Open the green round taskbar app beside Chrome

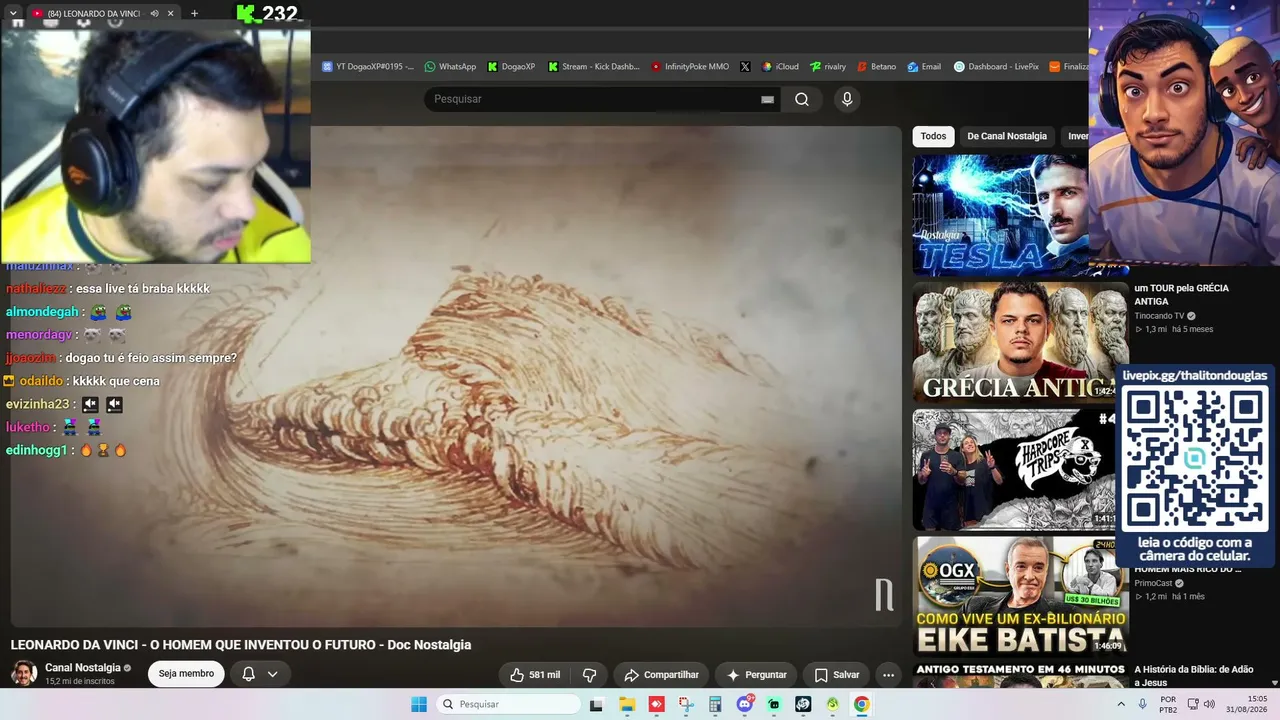[x=833, y=704]
